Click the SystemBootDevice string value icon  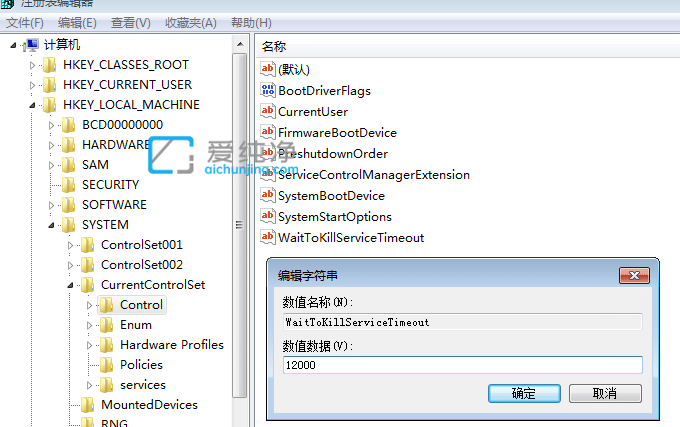[268, 196]
